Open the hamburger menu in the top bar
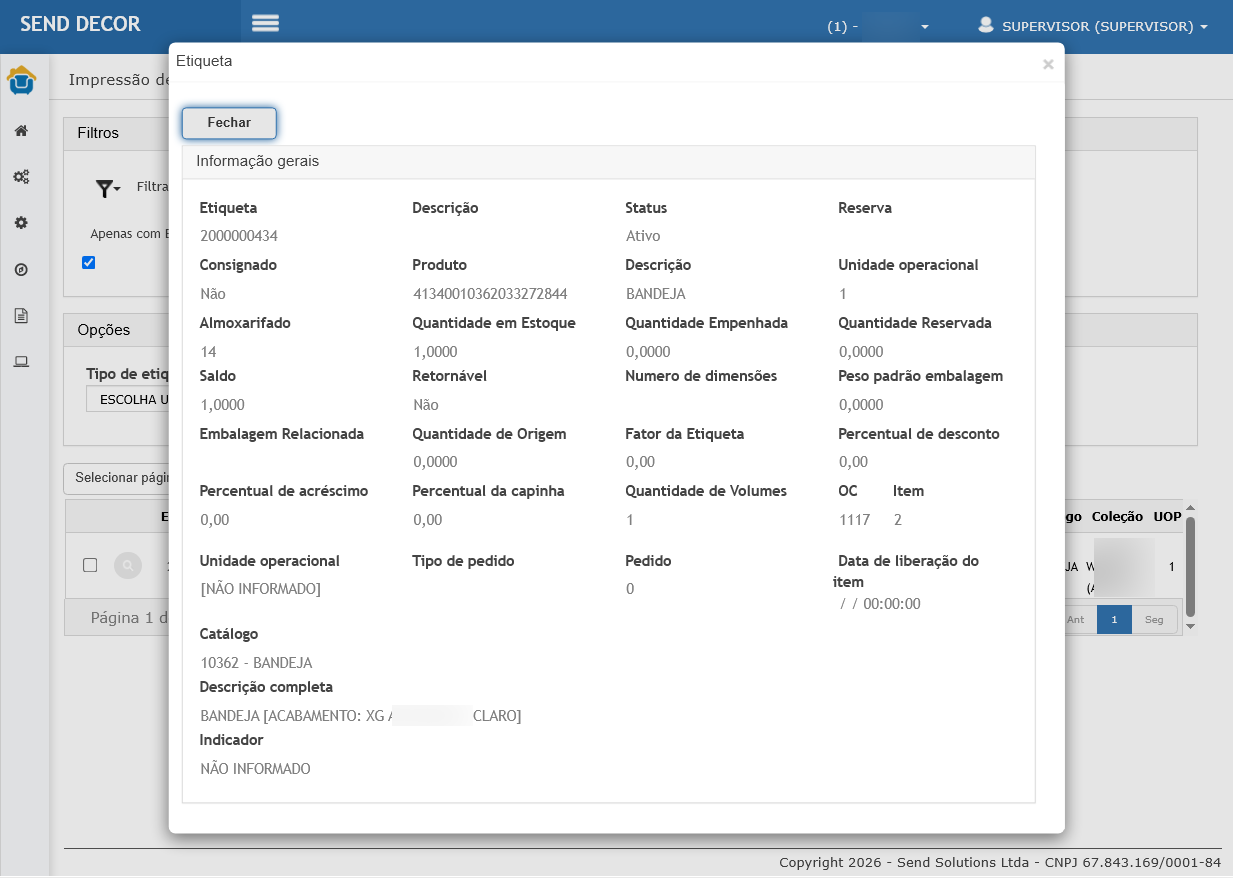1233x878 pixels. click(265, 24)
